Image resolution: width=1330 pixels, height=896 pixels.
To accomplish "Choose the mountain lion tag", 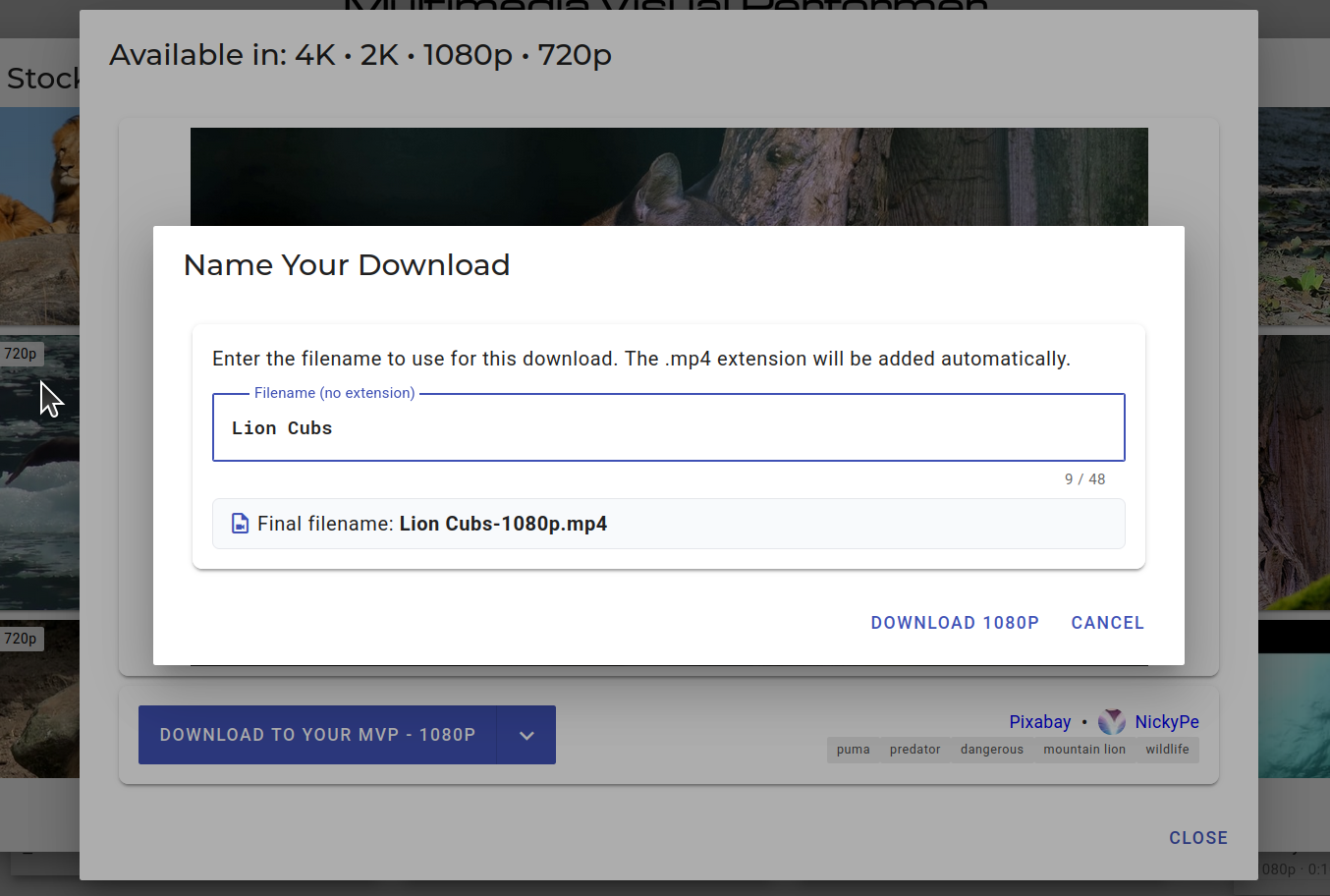I will [1083, 750].
